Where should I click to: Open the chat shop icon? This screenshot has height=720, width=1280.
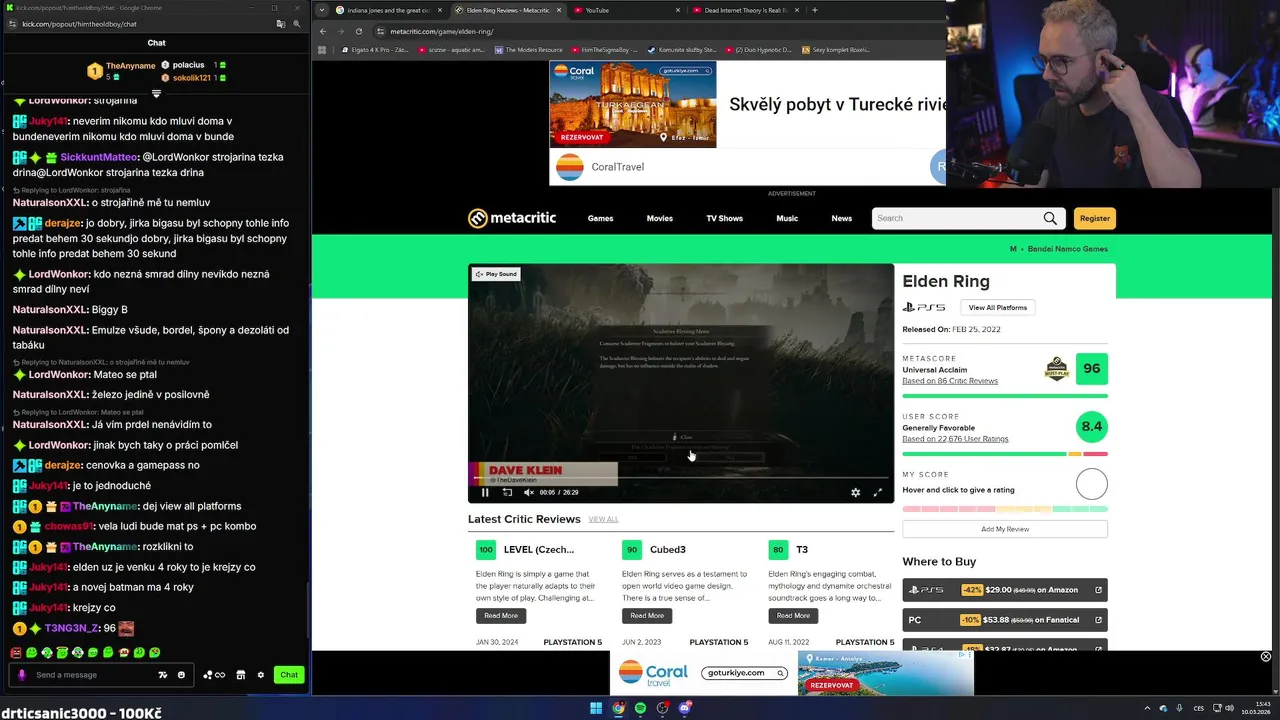tap(241, 675)
